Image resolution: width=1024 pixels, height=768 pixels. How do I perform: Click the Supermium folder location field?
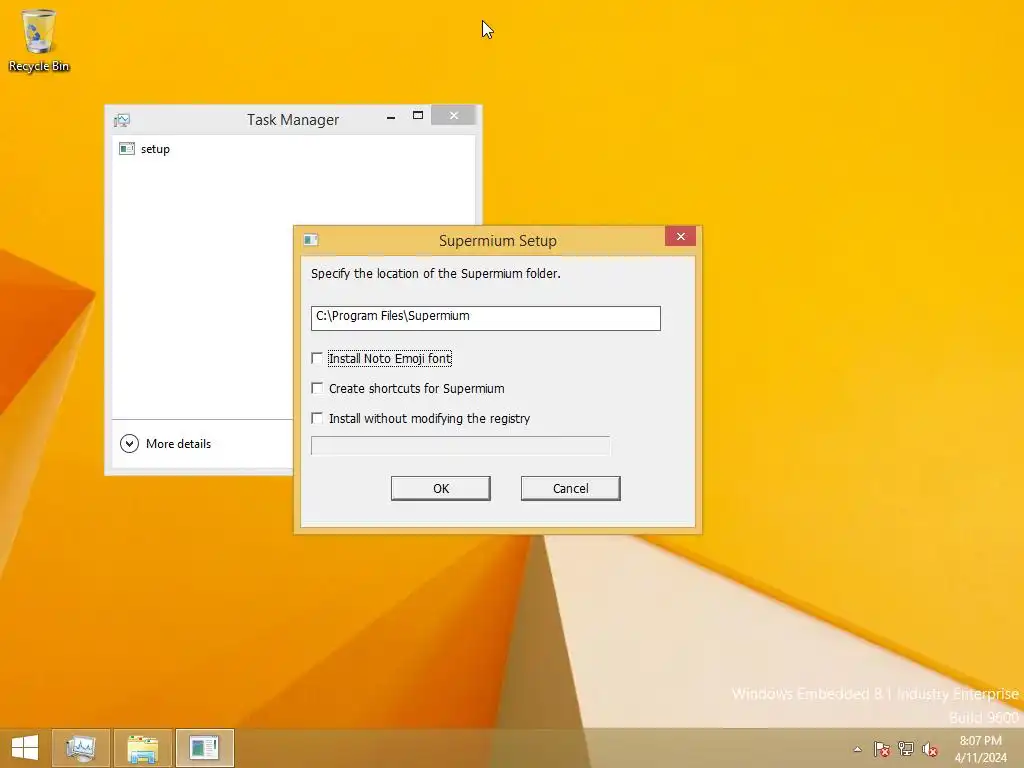click(x=485, y=318)
